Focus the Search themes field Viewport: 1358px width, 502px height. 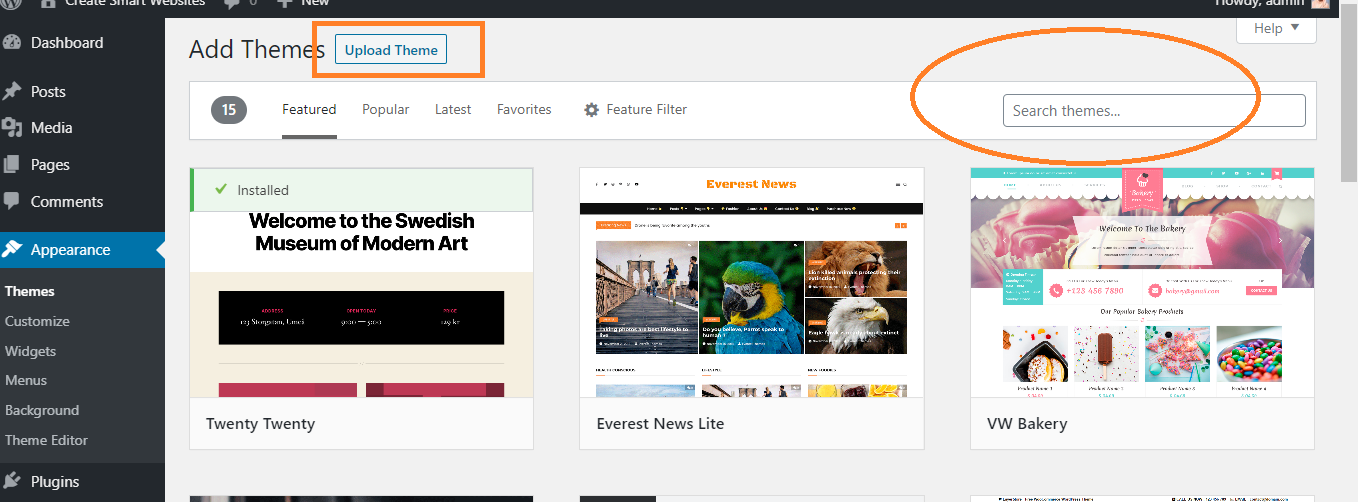pos(1154,111)
